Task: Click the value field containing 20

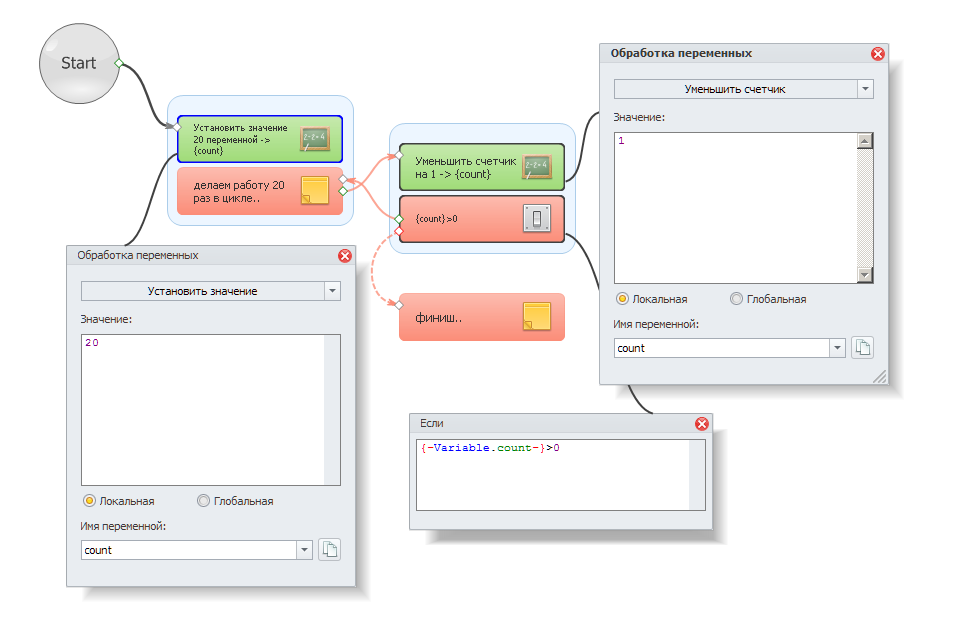Action: (211, 410)
